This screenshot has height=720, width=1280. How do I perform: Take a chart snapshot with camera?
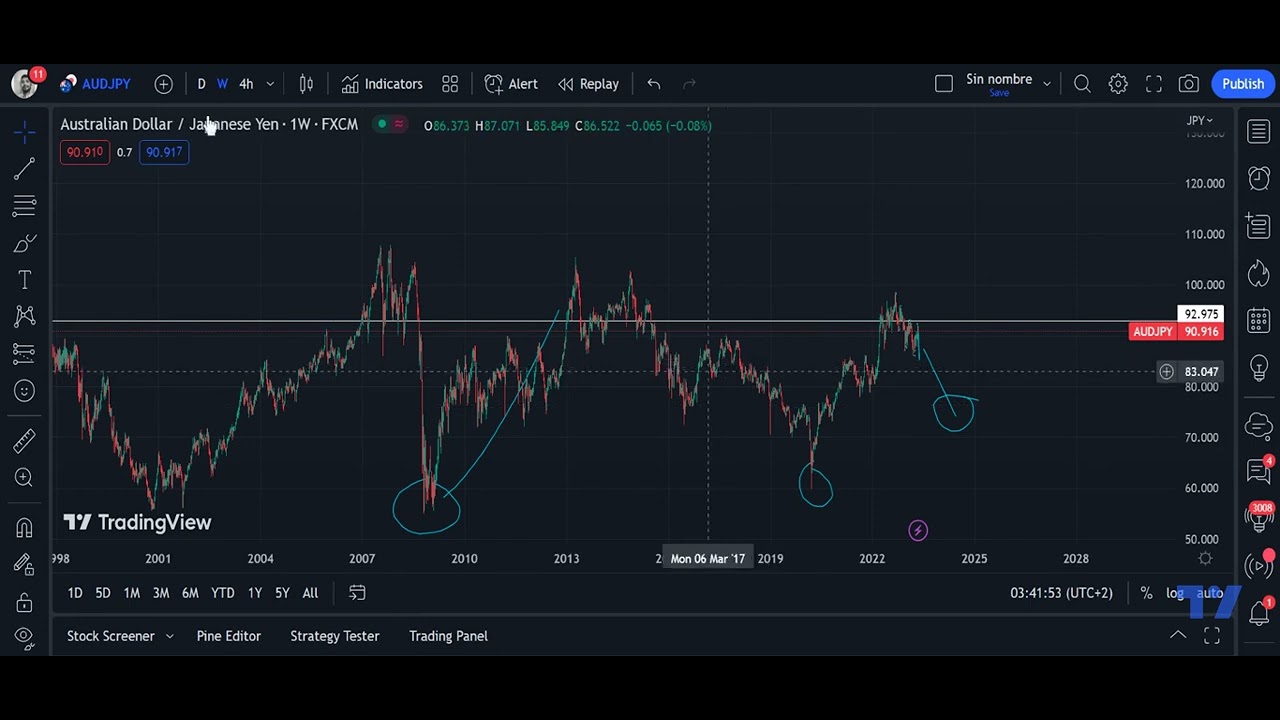[1189, 84]
